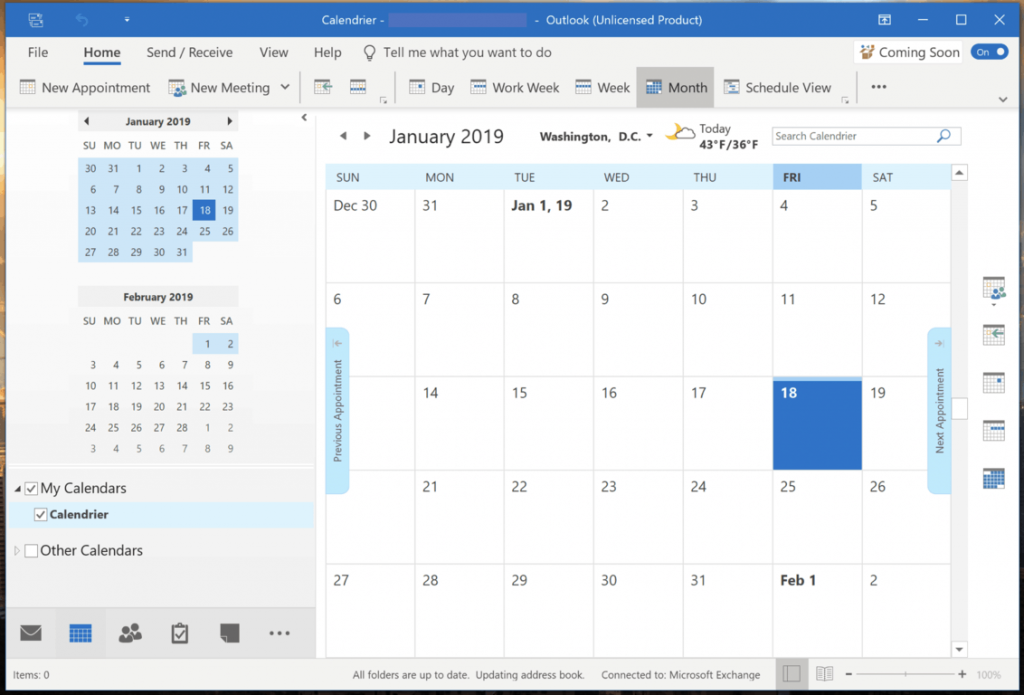Click the Undo arrow in title bar
Viewport: 1024px width, 695px height.
pyautogui.click(x=82, y=20)
